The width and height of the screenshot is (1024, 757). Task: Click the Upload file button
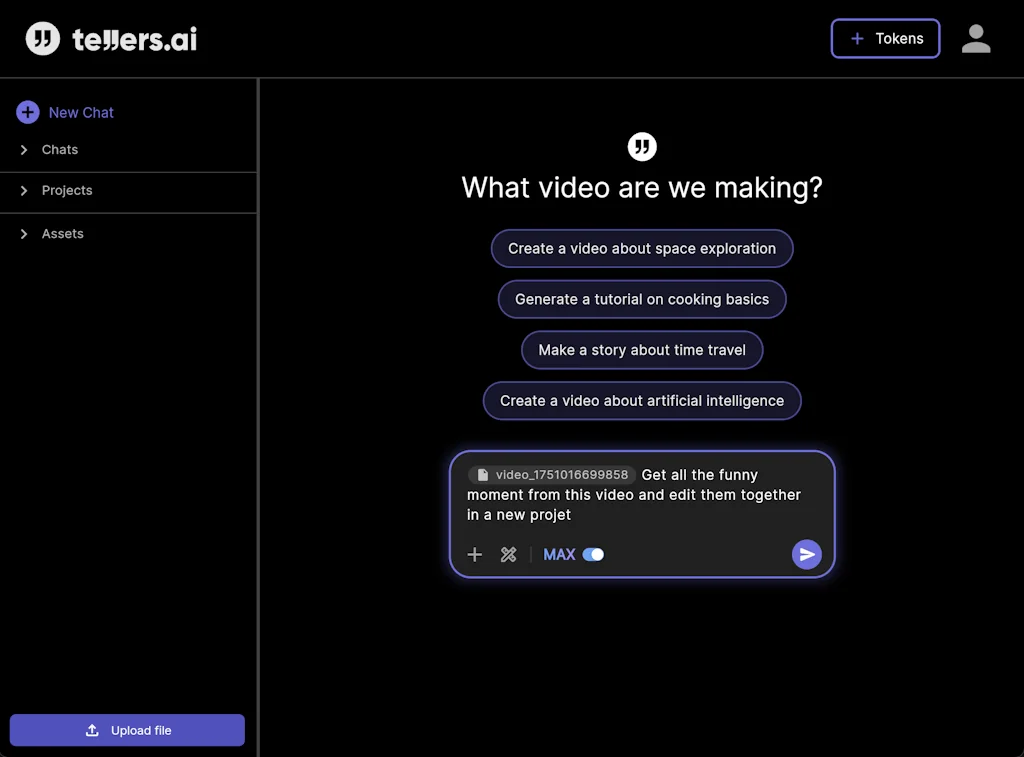(126, 730)
